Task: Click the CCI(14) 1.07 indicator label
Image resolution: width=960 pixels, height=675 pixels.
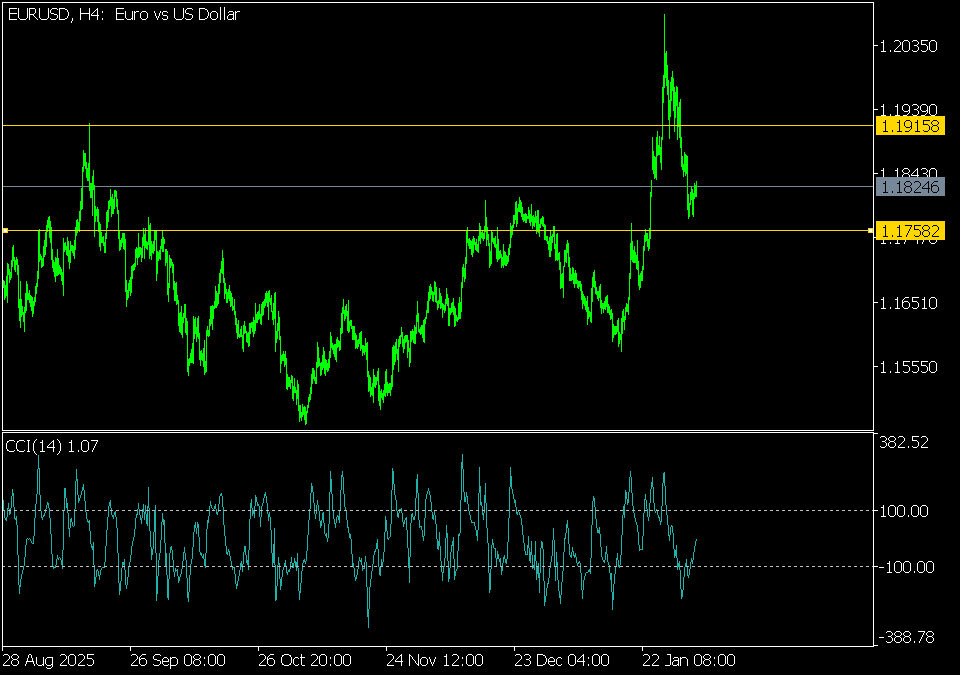Action: point(52,445)
